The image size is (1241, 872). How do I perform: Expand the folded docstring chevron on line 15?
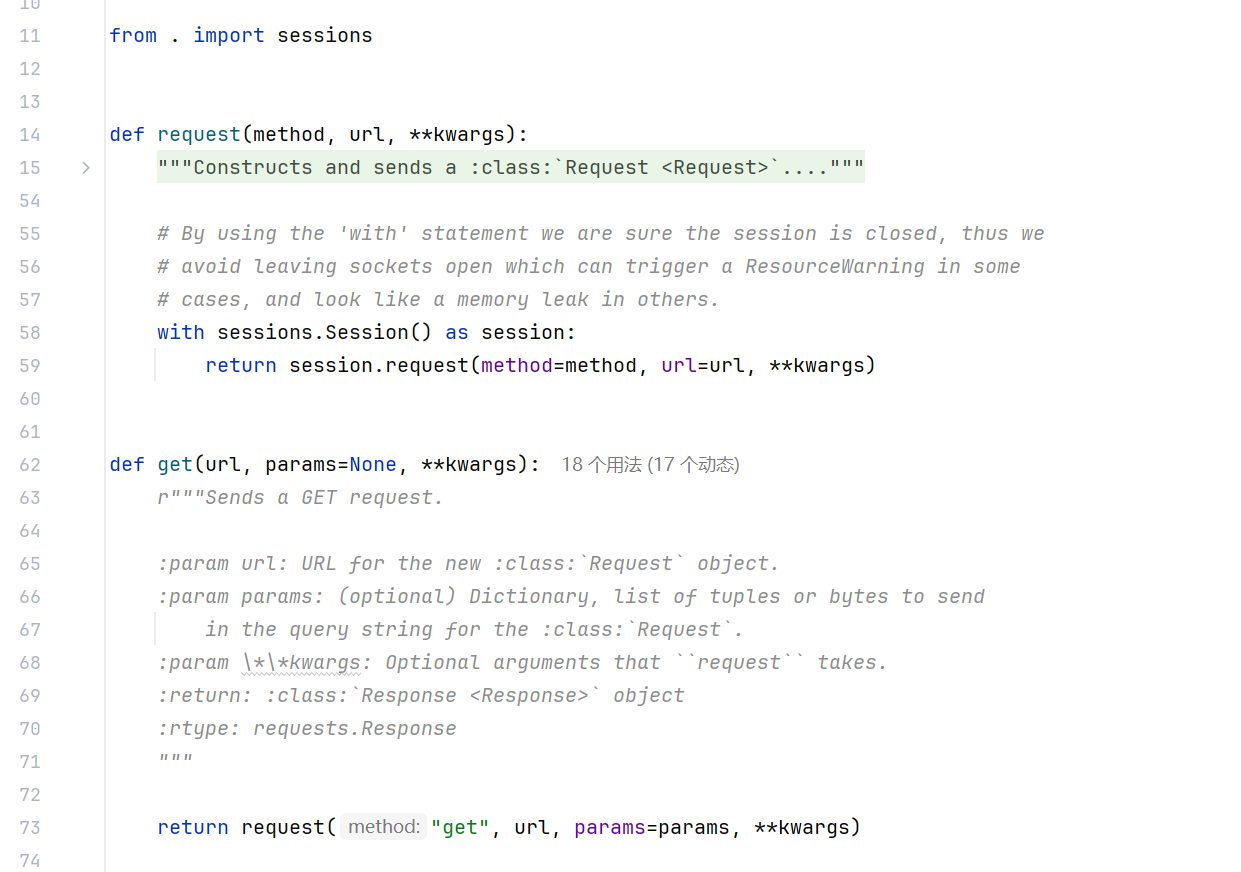pos(86,168)
